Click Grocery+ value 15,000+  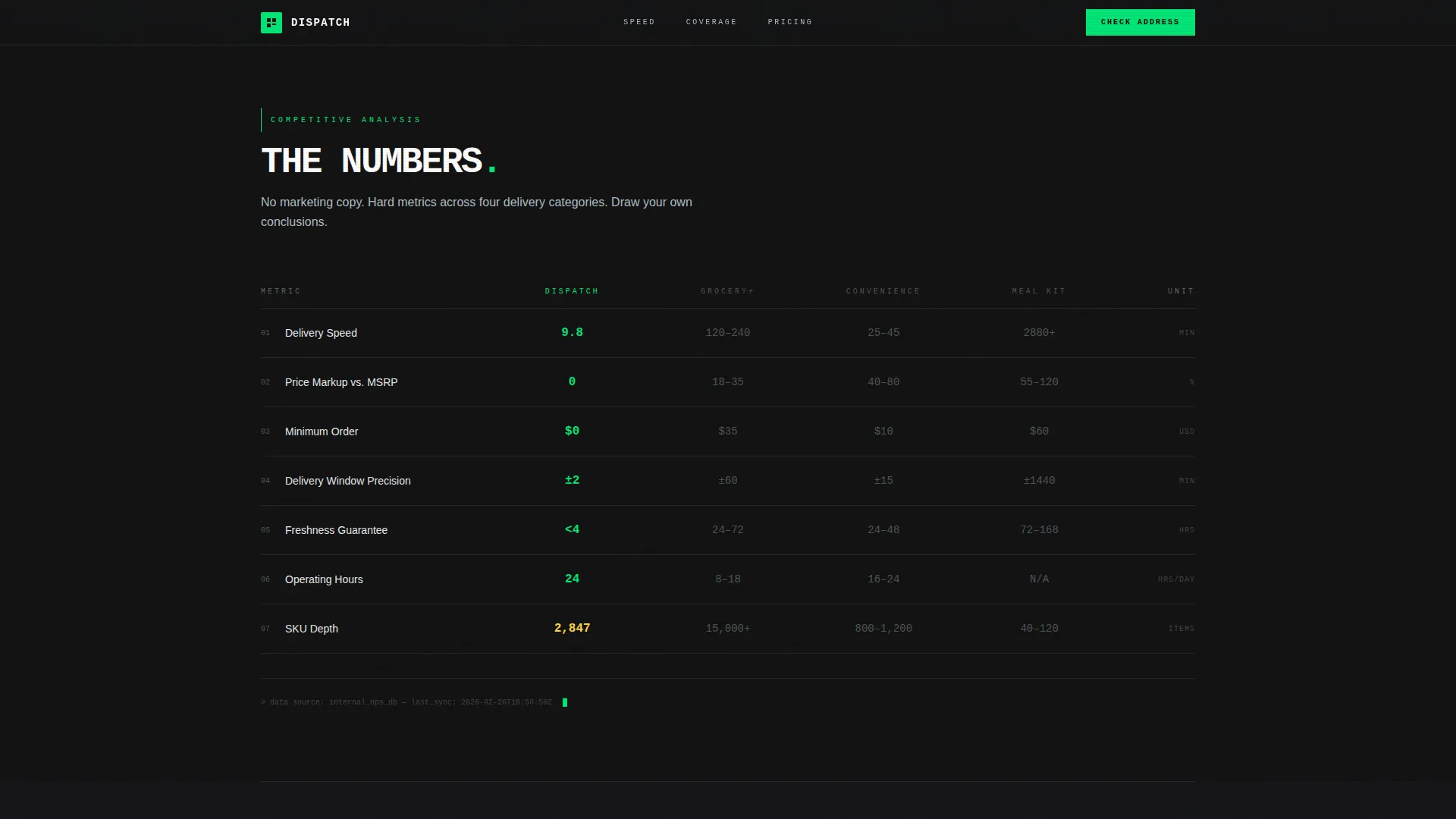click(727, 629)
